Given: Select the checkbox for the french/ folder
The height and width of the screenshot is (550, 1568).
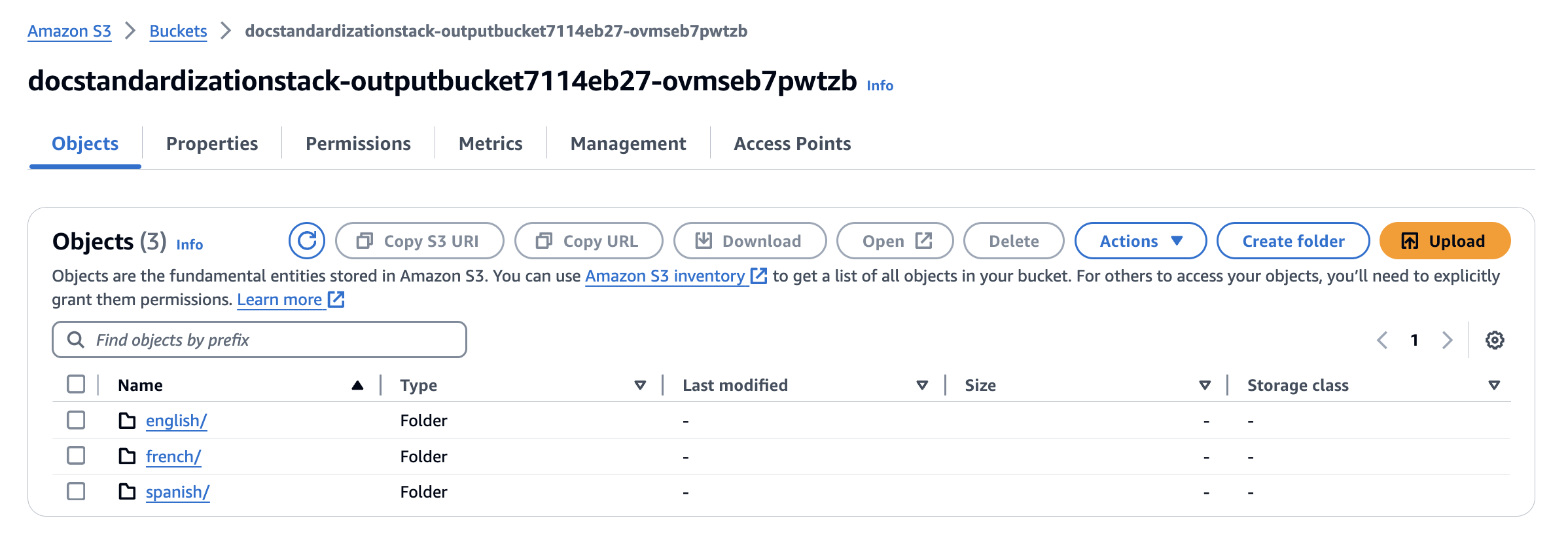Looking at the screenshot, I should 76,456.
